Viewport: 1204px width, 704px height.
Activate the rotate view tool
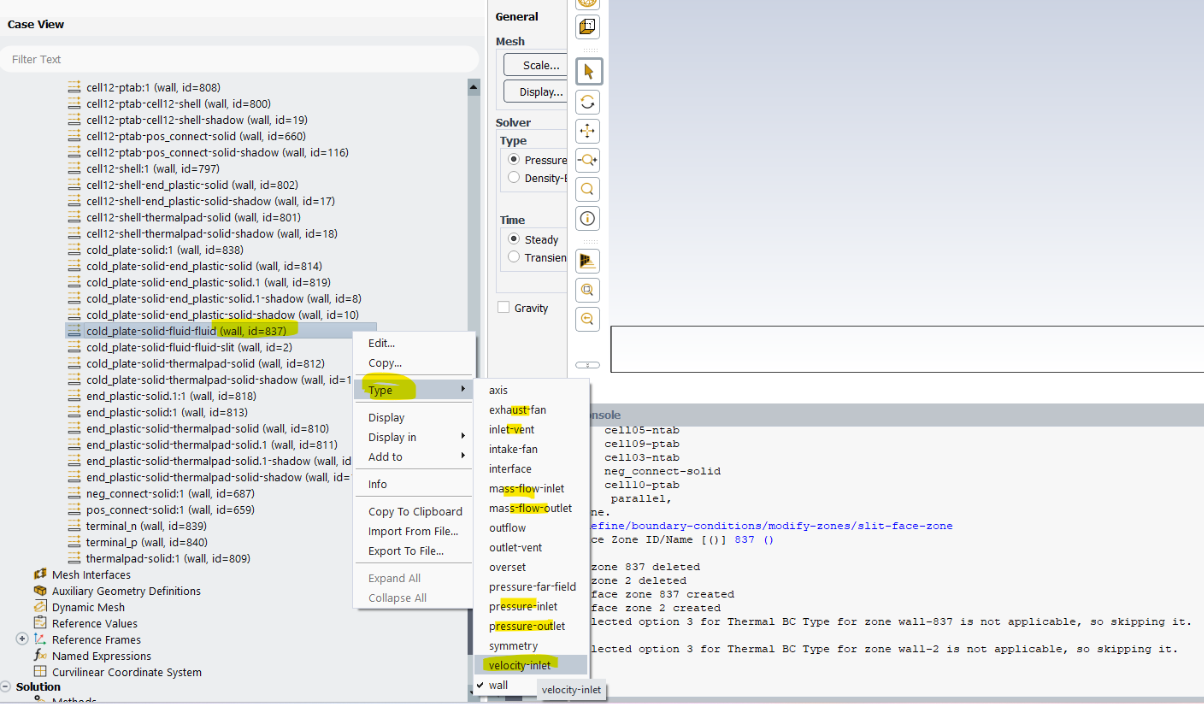(x=588, y=102)
